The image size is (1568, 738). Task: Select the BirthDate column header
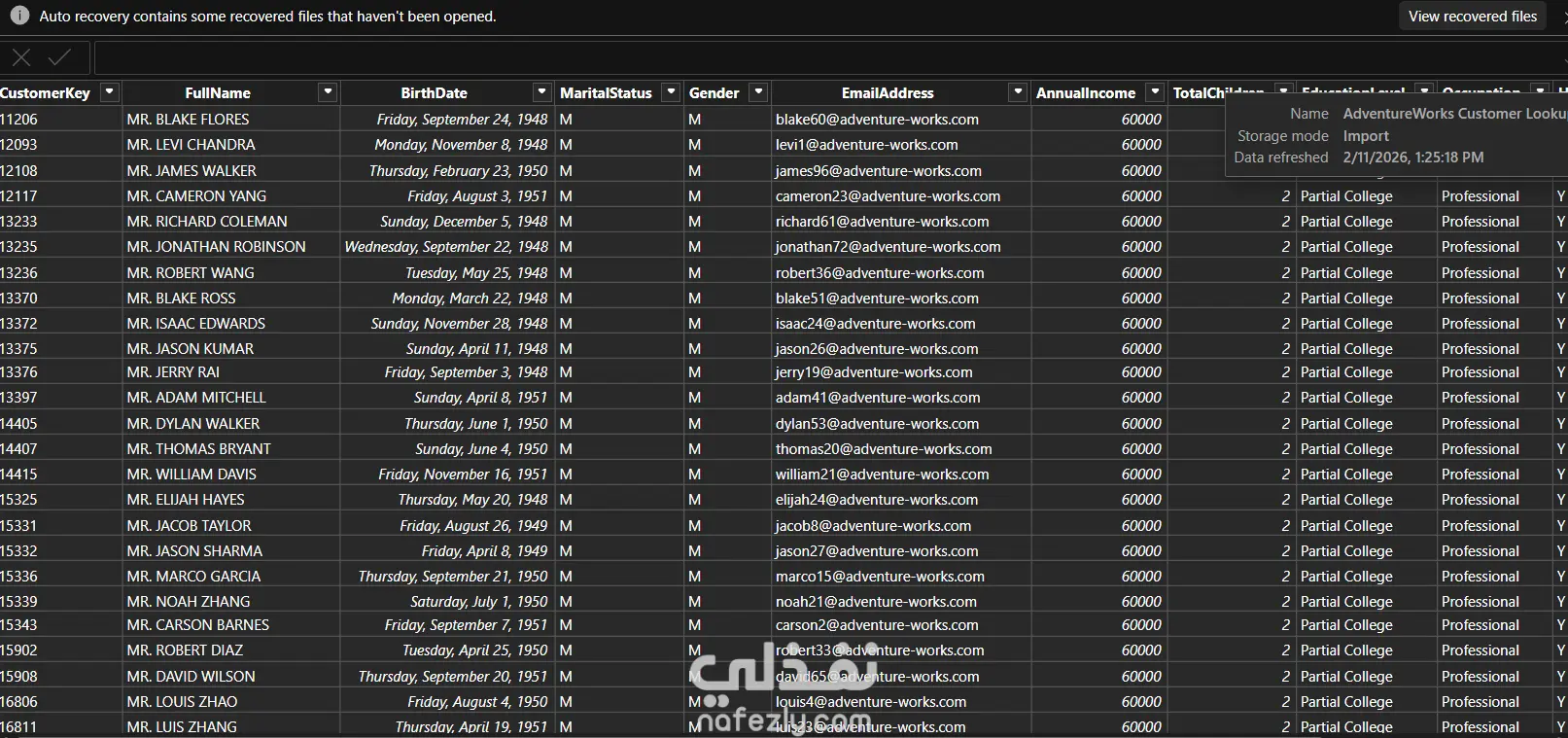tap(434, 93)
